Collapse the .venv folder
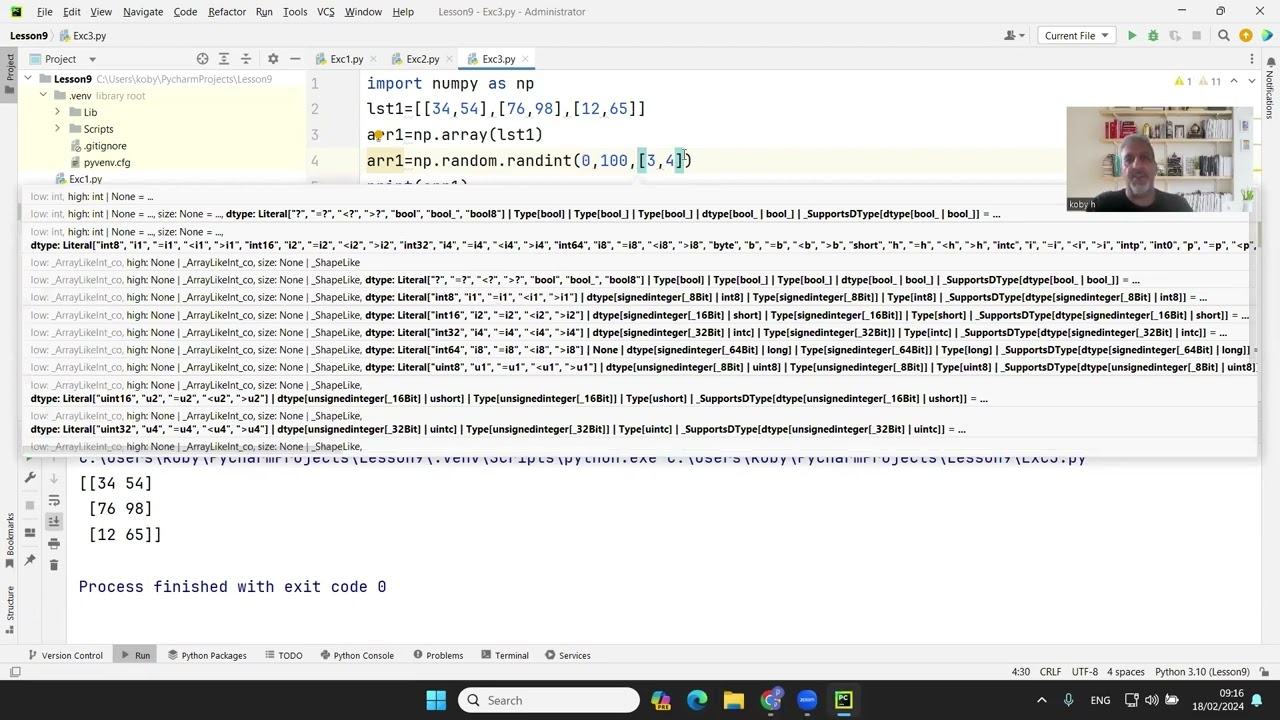The image size is (1280, 720). tap(43, 96)
